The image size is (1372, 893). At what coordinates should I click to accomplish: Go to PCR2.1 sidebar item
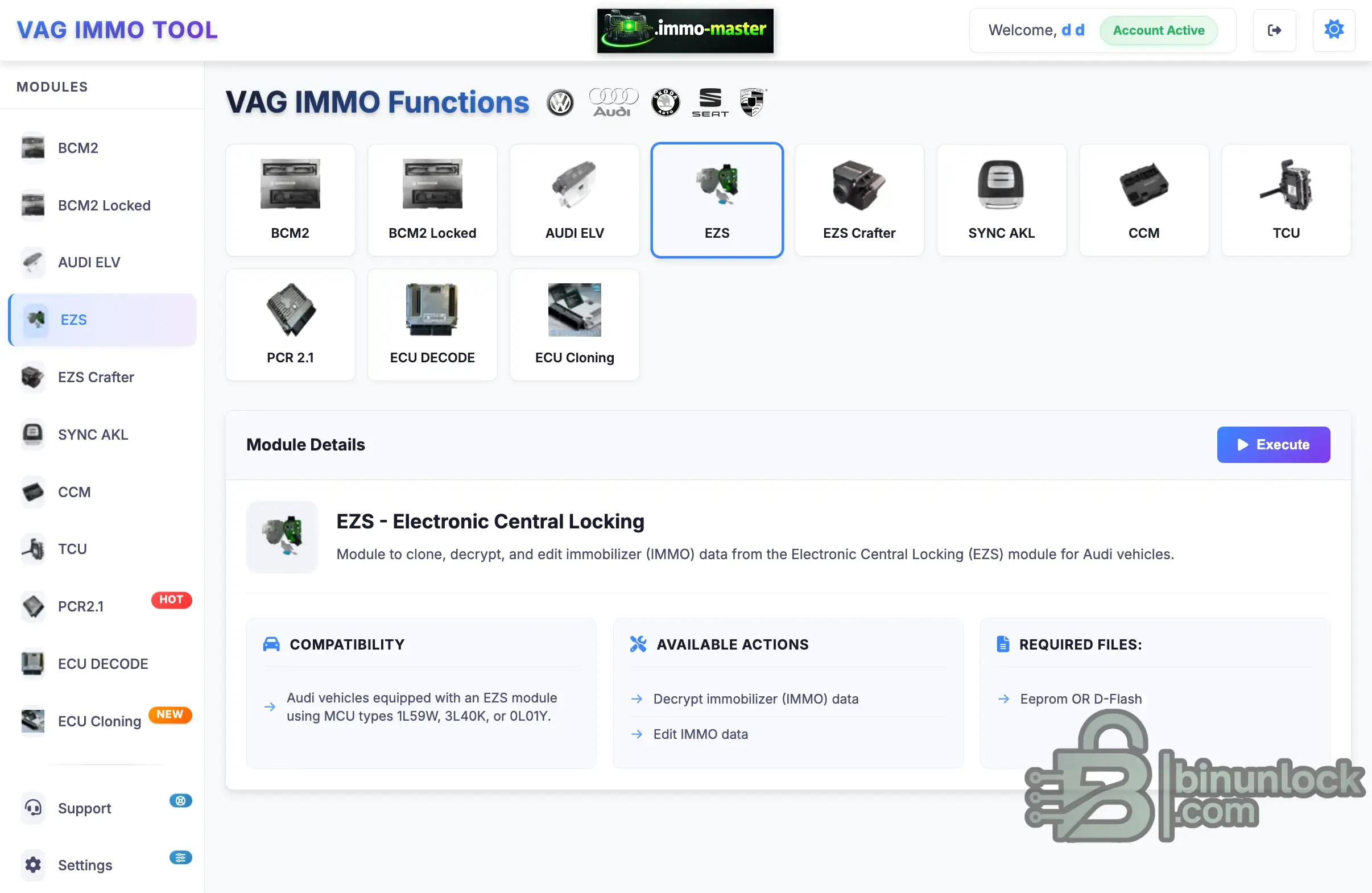pos(81,606)
